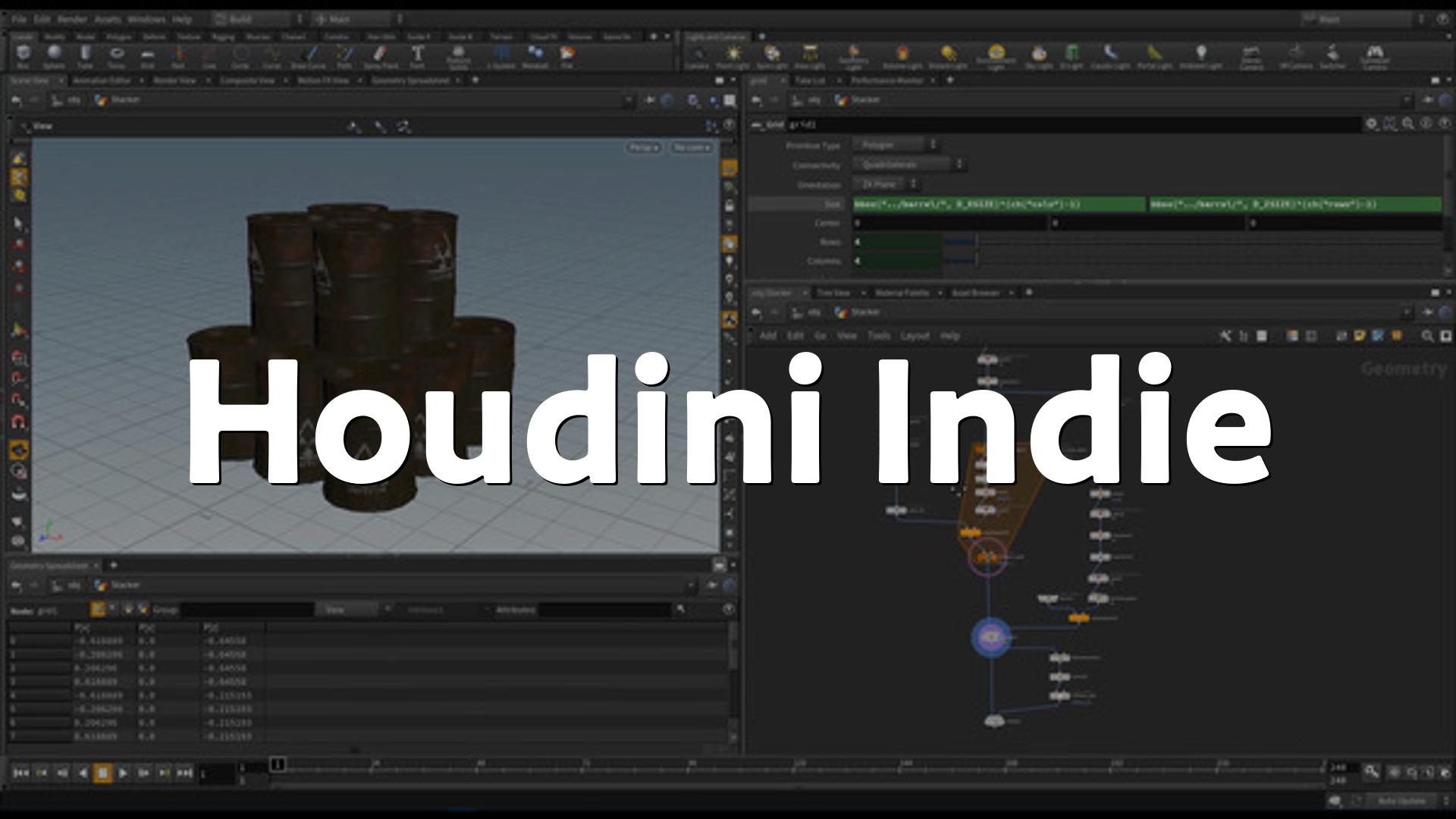Open the Main radial menu dropdown
The width and height of the screenshot is (1456, 819).
[x=359, y=19]
